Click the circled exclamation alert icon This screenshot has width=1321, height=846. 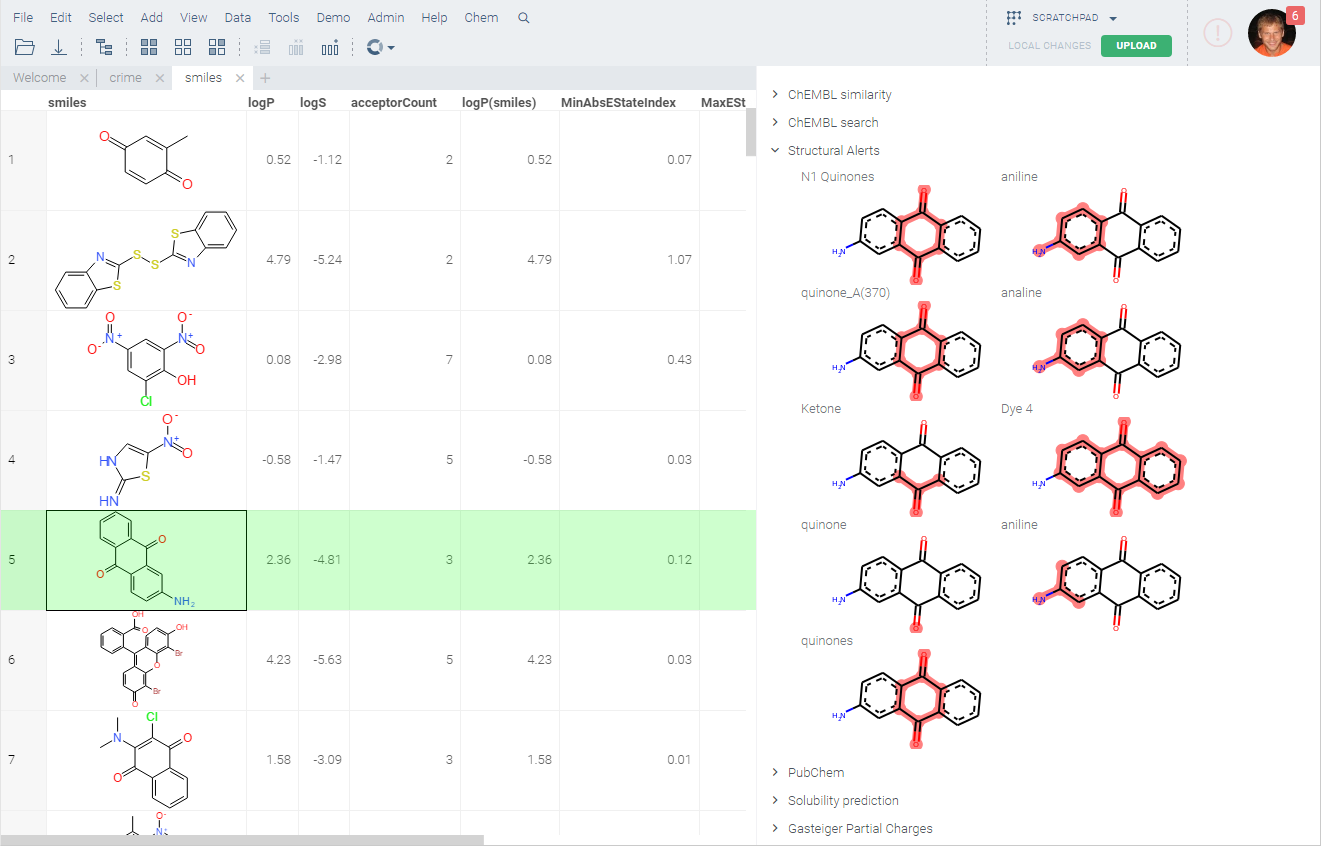click(x=1217, y=33)
